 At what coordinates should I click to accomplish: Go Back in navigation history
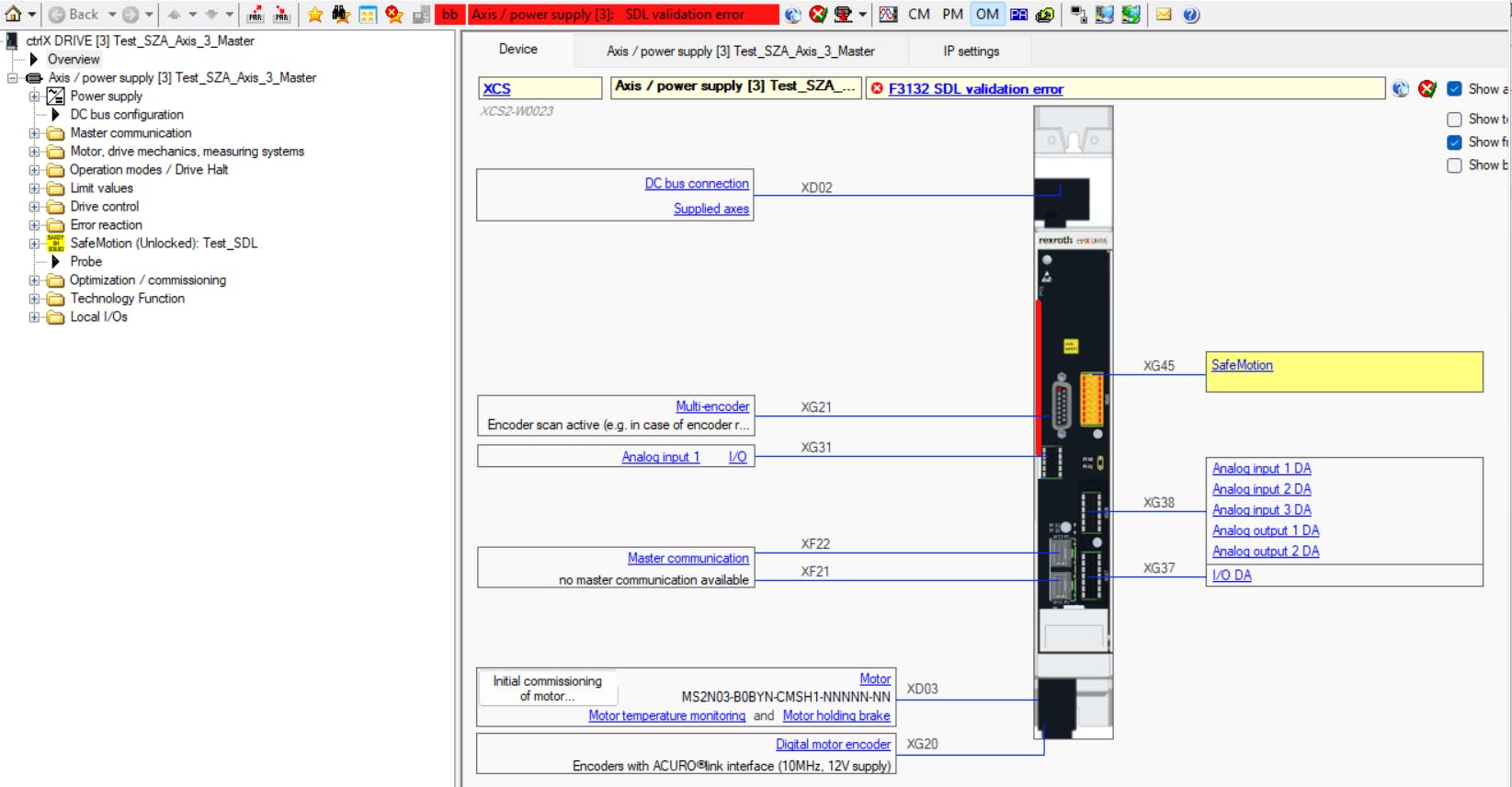(x=74, y=15)
